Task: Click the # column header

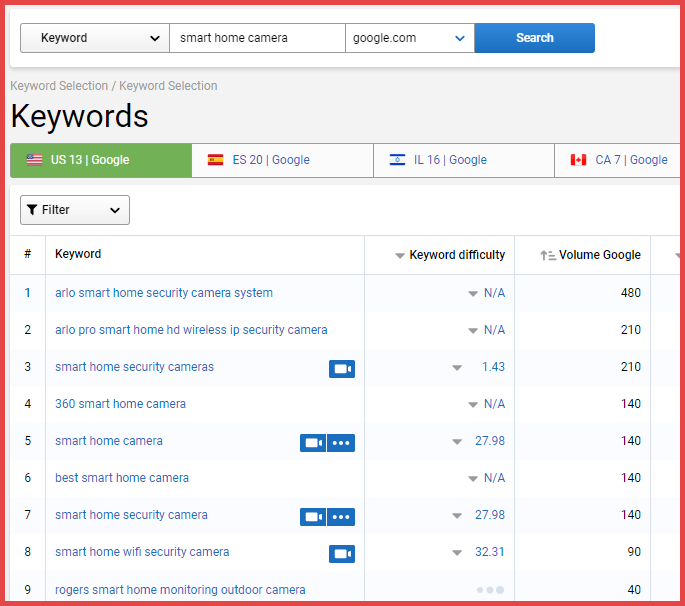Action: 28,254
